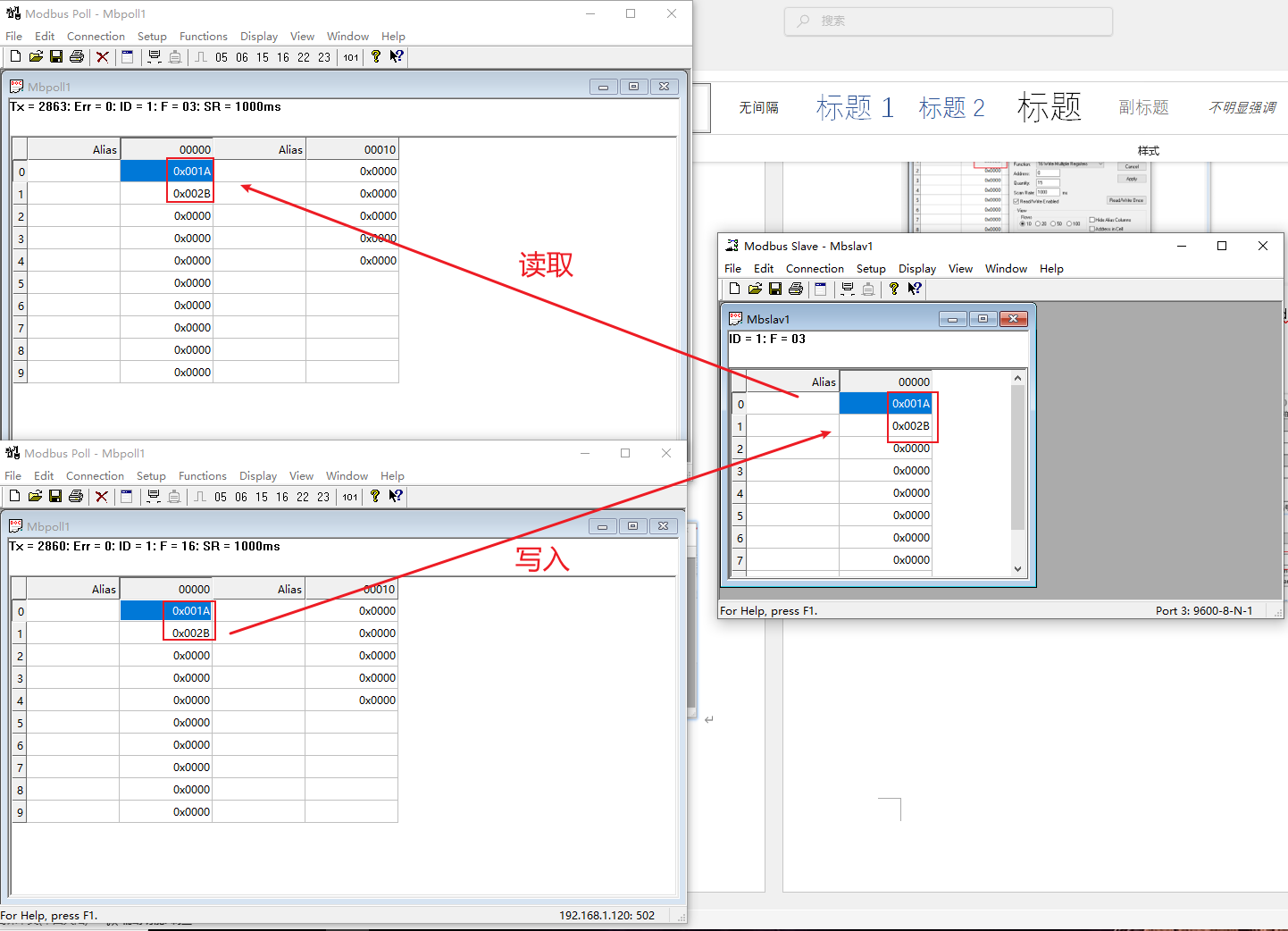The image size is (1288, 931).
Task: Select 0x001A cell in F=16 Mbpoll1 table
Action: [x=165, y=611]
